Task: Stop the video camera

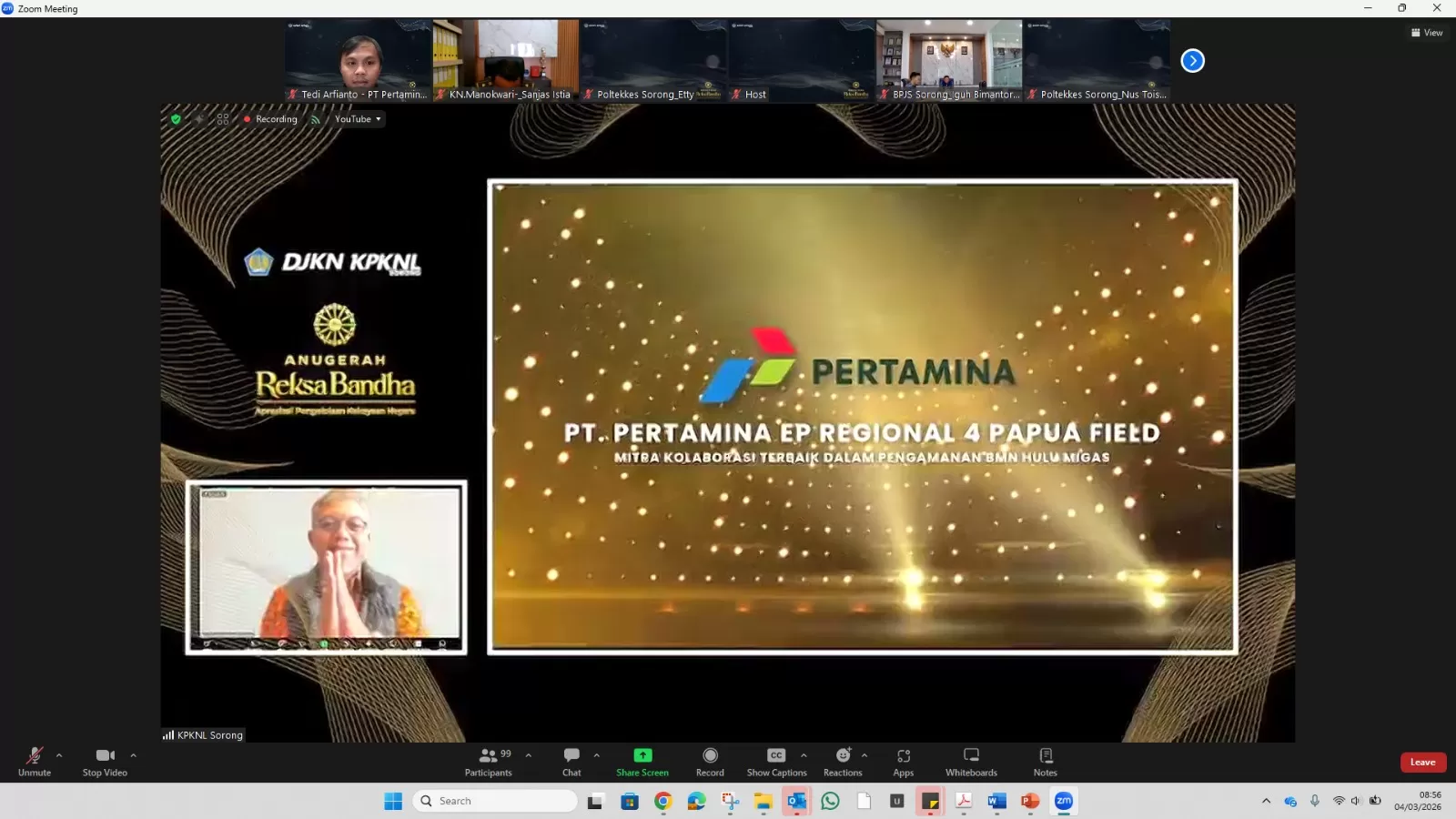Action: 105,762
